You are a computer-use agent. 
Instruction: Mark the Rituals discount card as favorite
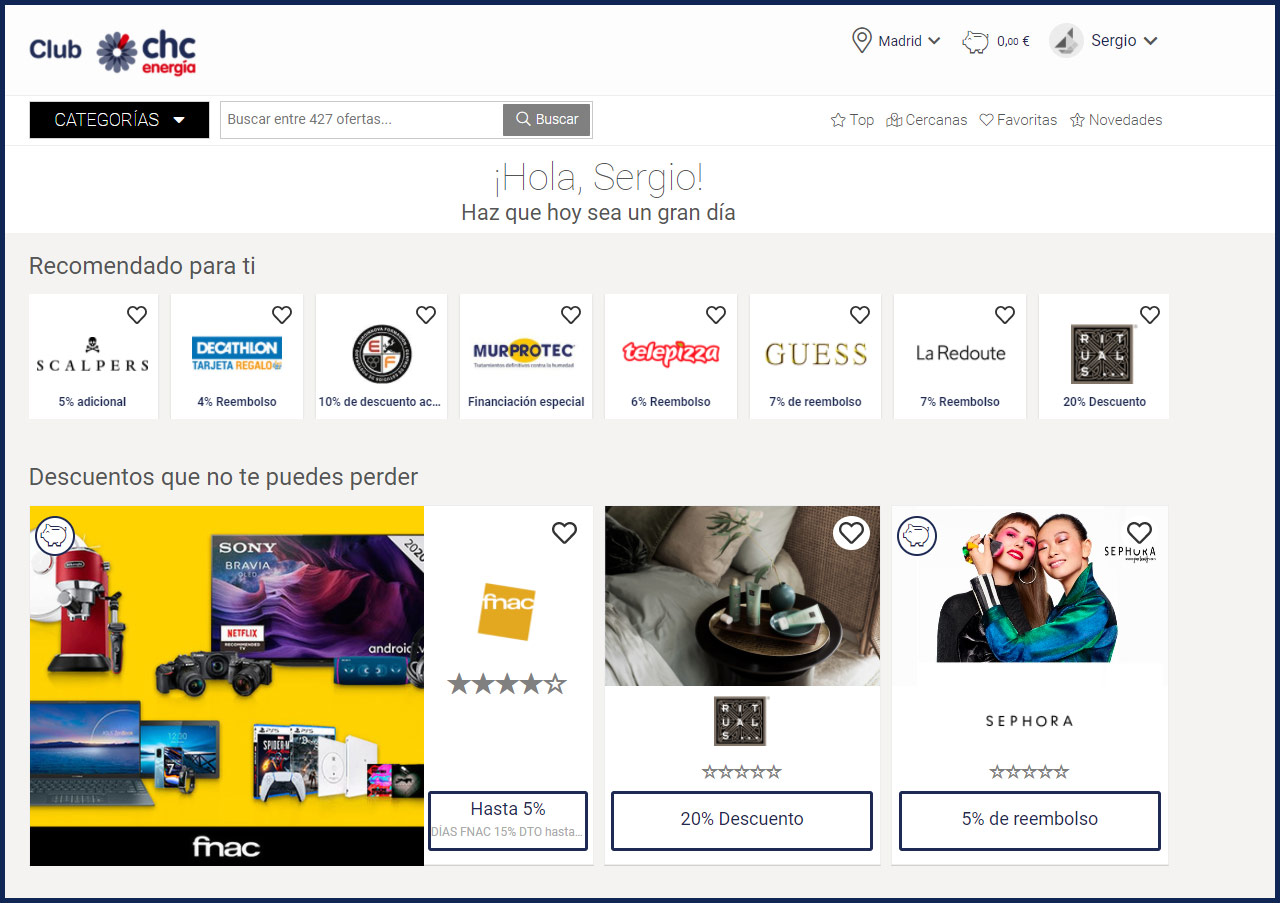851,533
